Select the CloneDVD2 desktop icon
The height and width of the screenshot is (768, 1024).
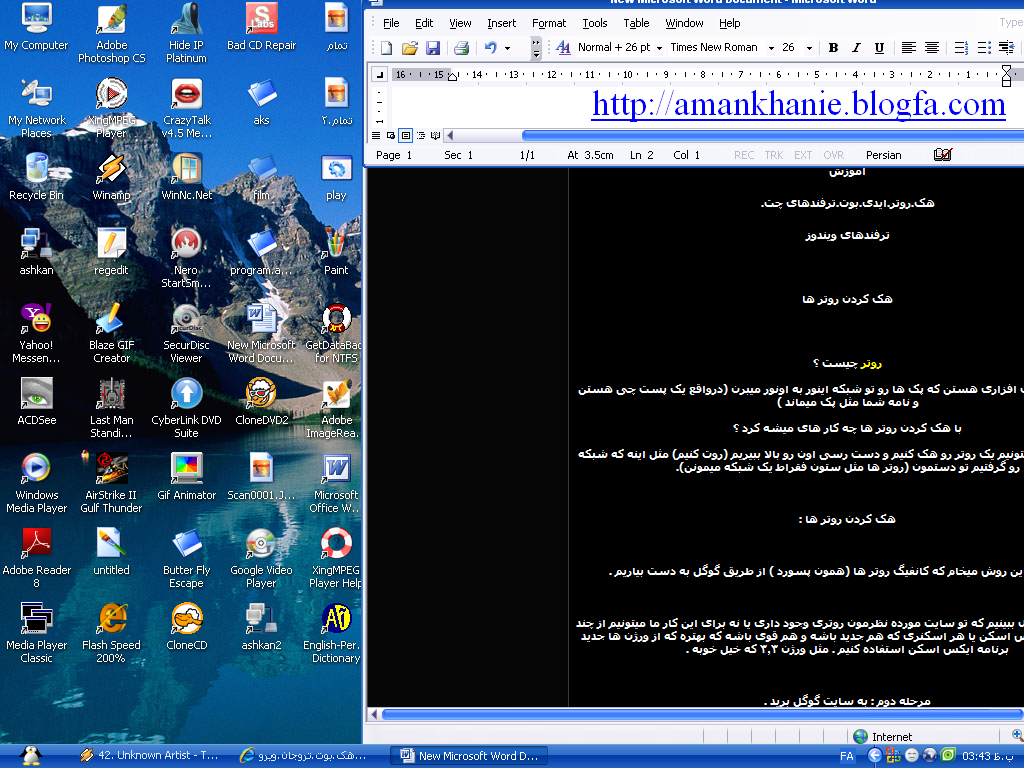click(x=261, y=402)
